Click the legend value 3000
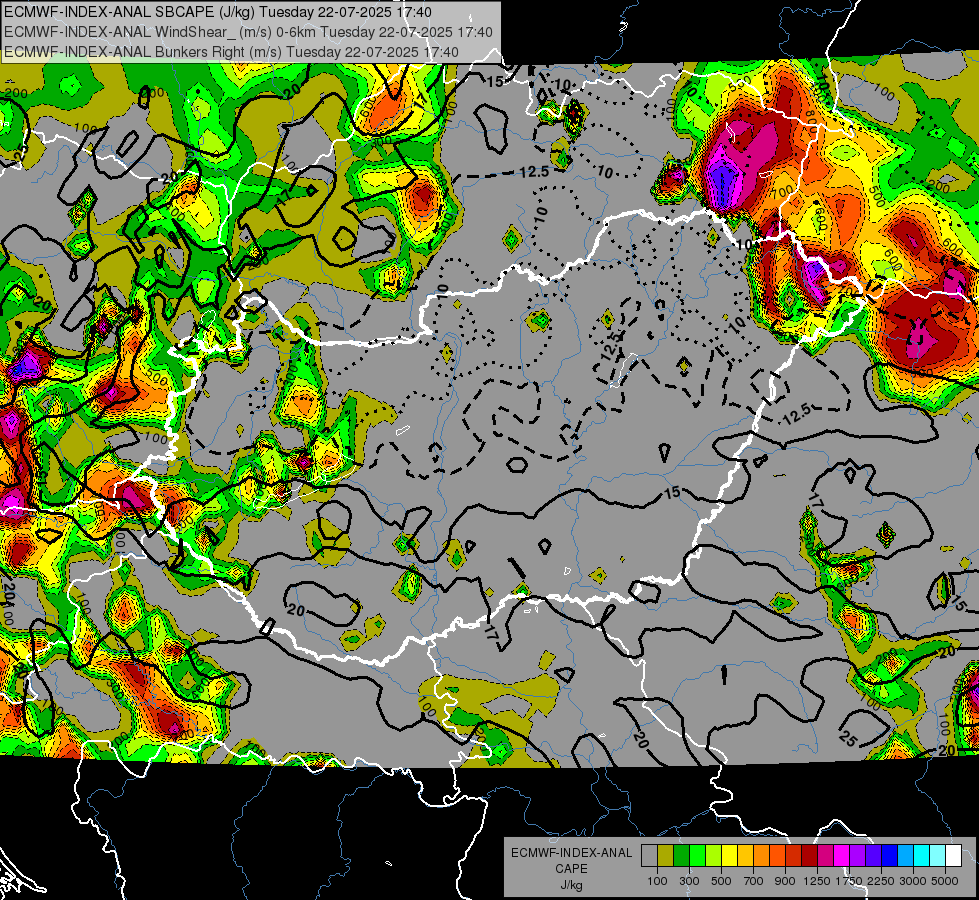 913,881
